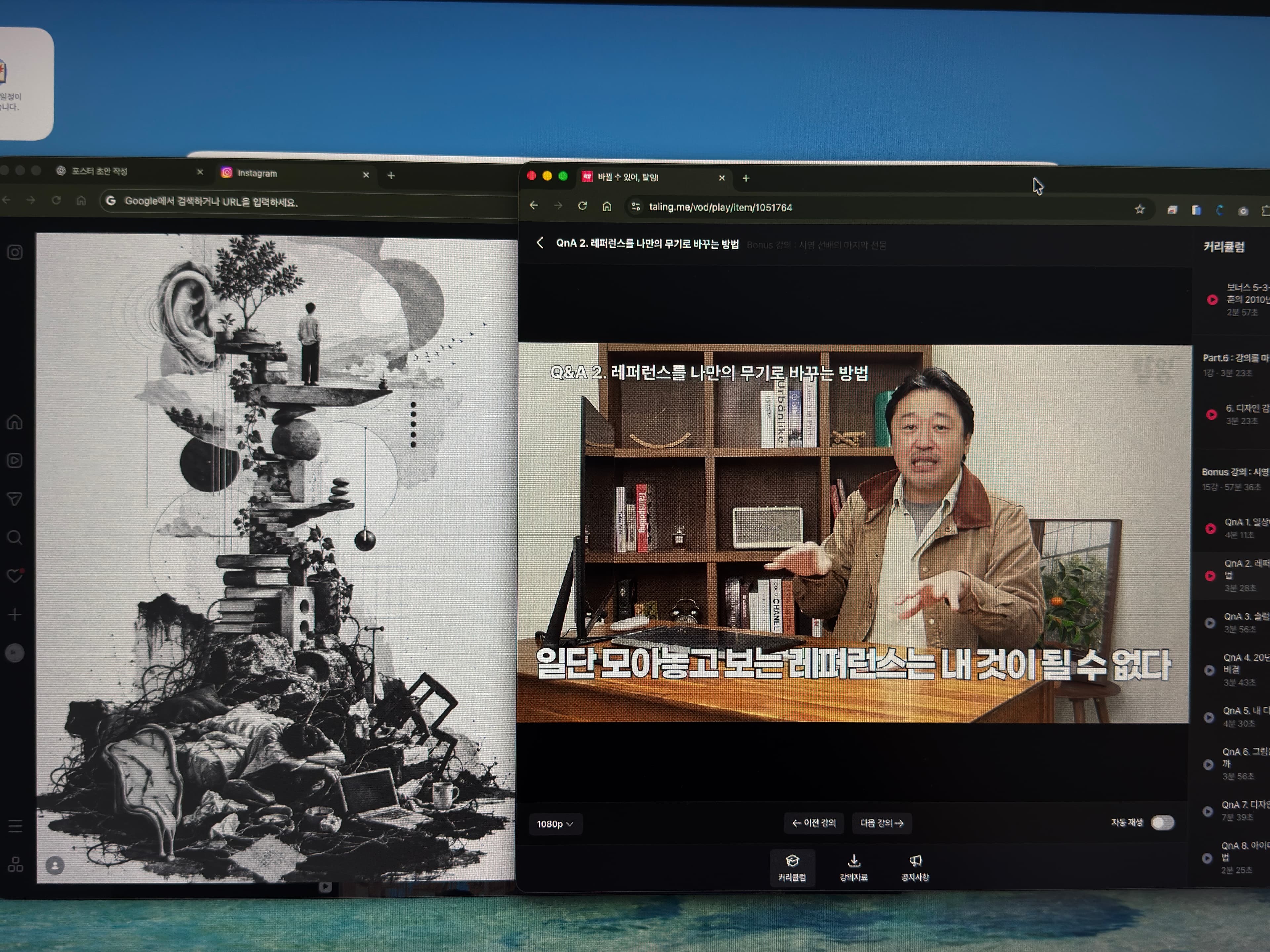Select 커리큘럼 bottom tab button
1270x952 pixels.
coord(792,868)
